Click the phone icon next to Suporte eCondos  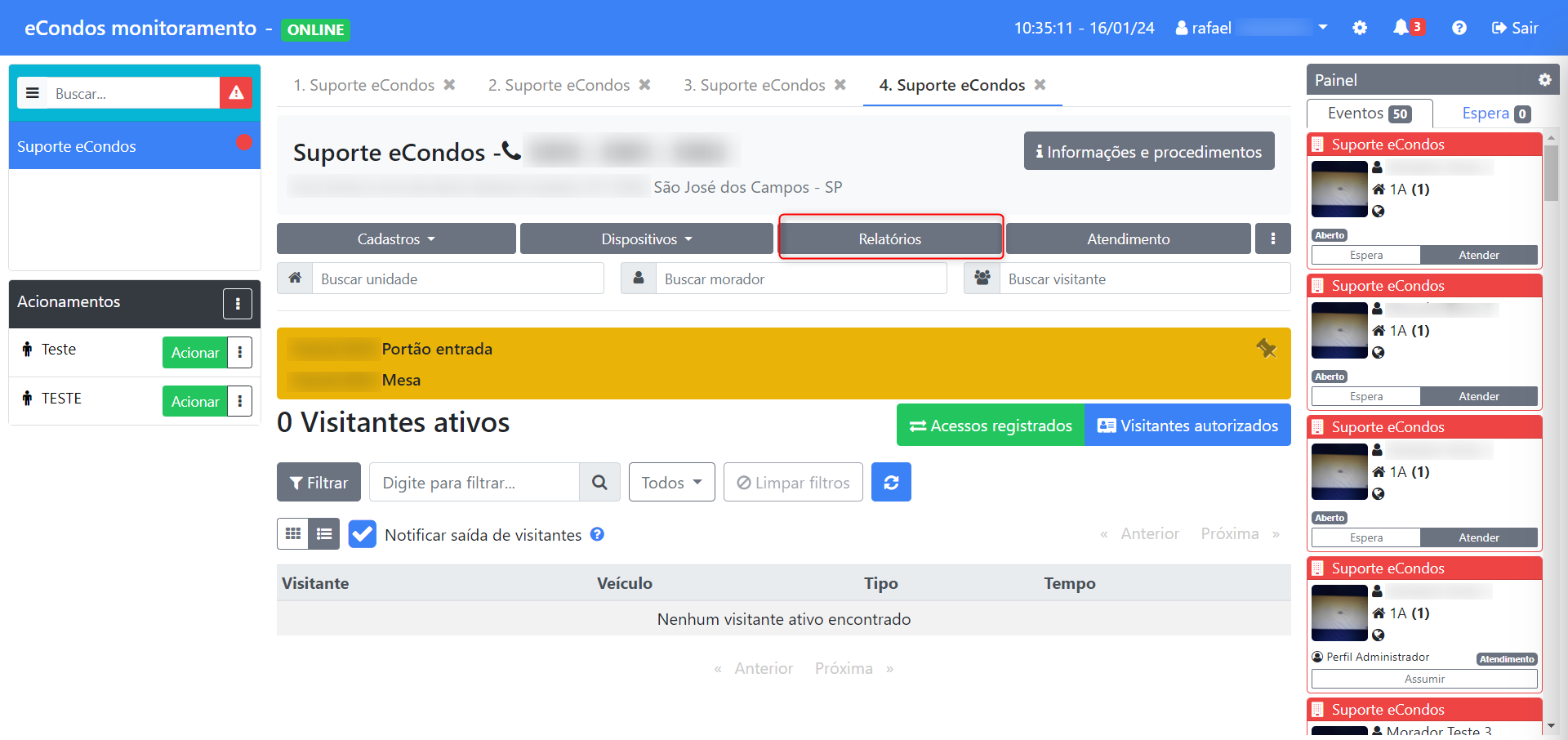pyautogui.click(x=511, y=151)
